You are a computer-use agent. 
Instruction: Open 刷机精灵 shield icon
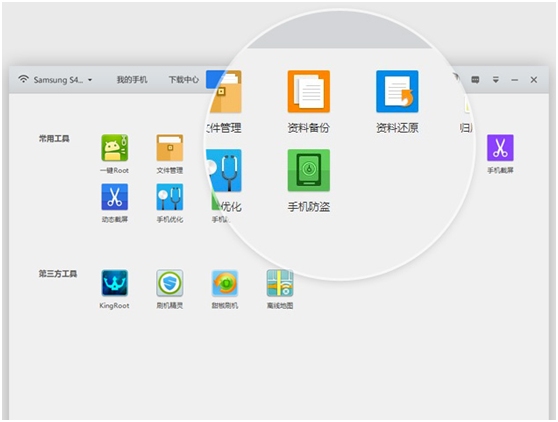click(x=170, y=283)
